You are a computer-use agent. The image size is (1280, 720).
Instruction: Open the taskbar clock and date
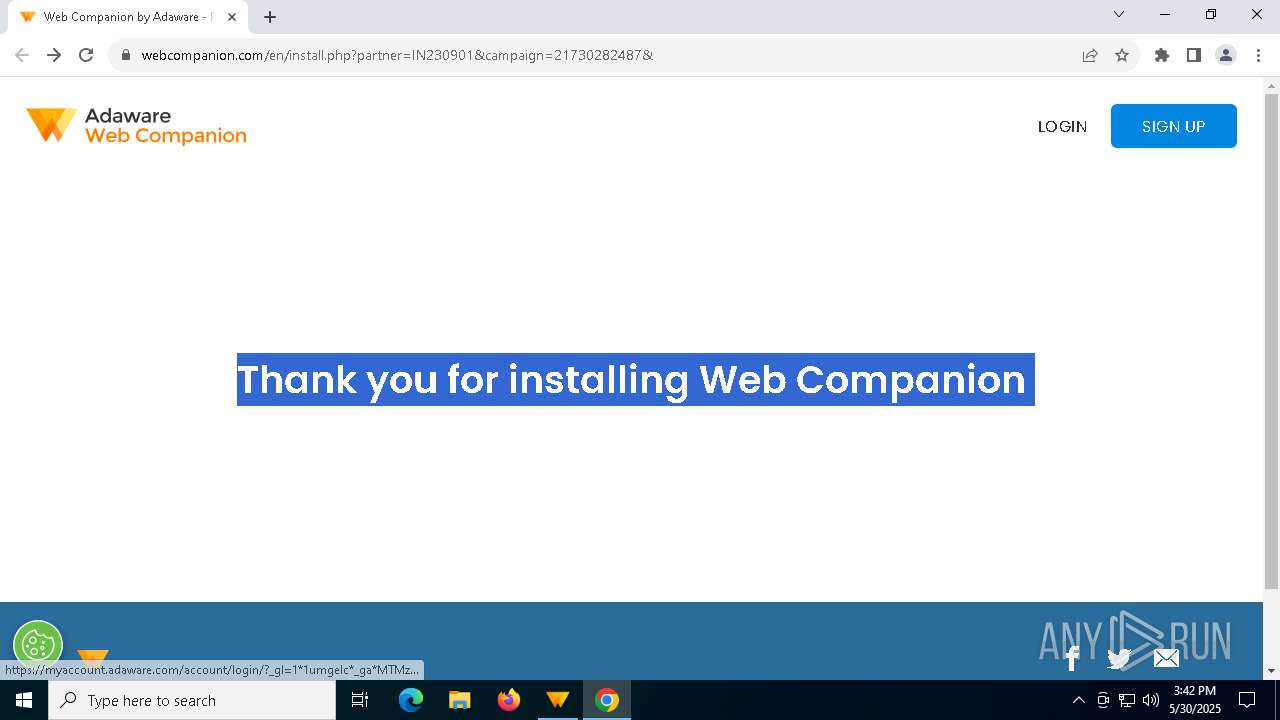click(x=1195, y=700)
